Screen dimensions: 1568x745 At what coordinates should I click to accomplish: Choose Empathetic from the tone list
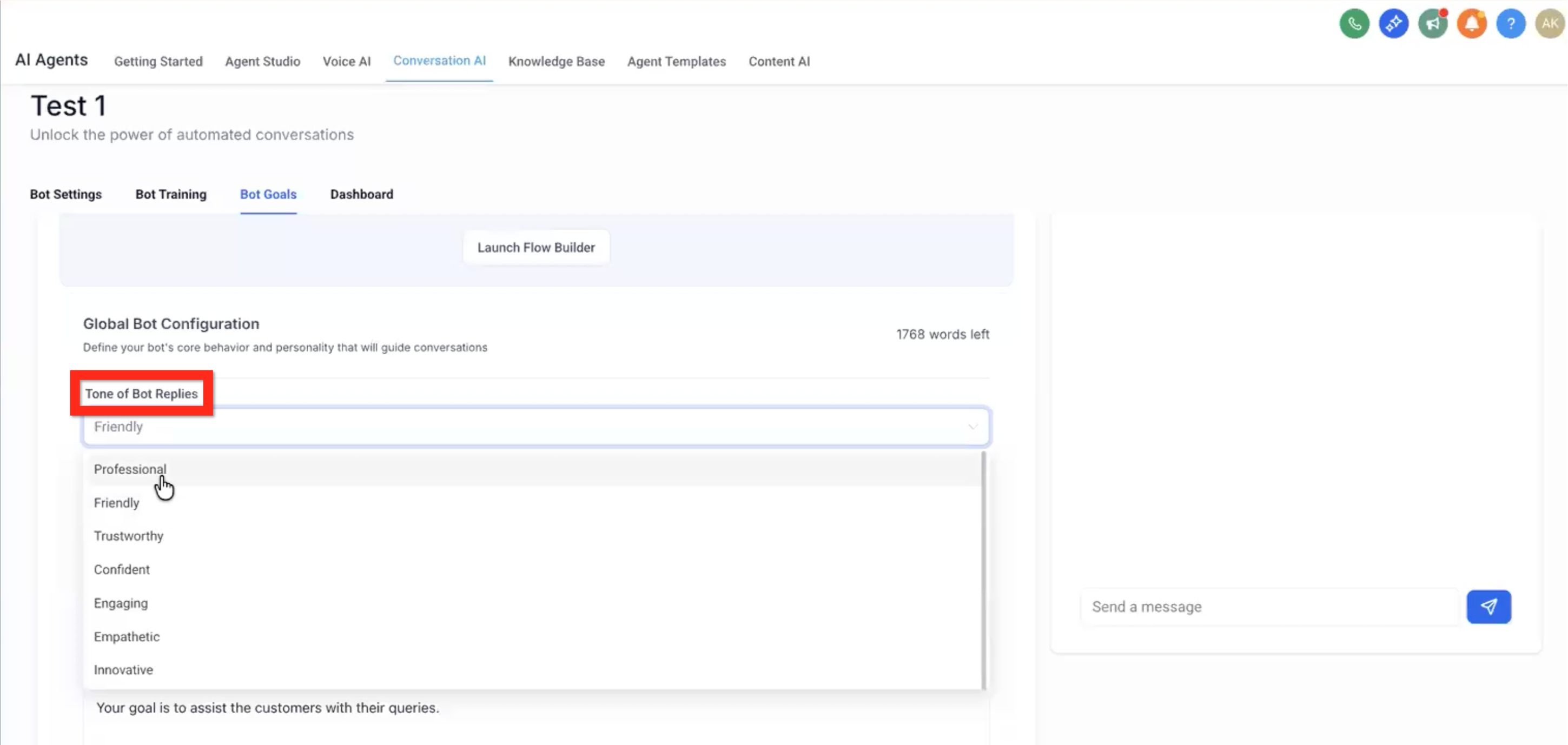533,637
